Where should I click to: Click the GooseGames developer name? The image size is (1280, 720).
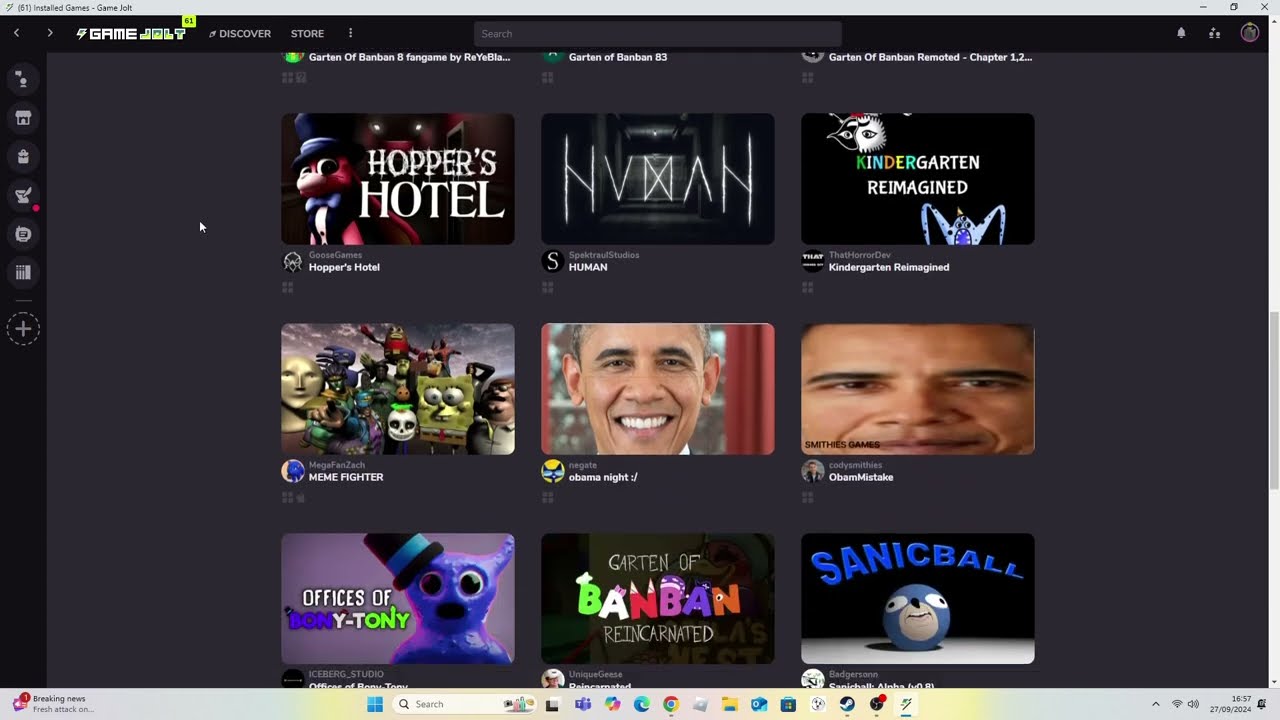click(335, 255)
